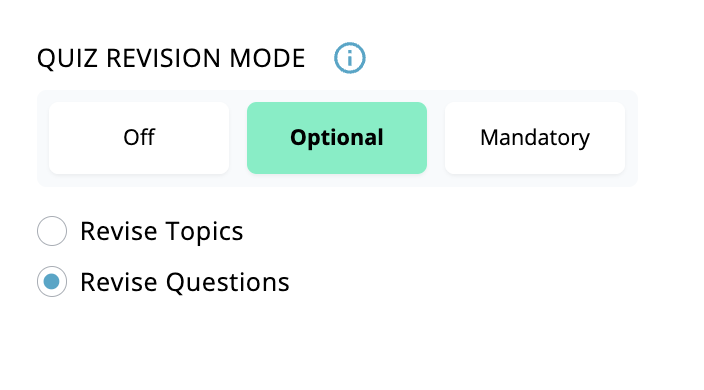
Task: Show help for Quiz Revision Mode
Action: (350, 58)
